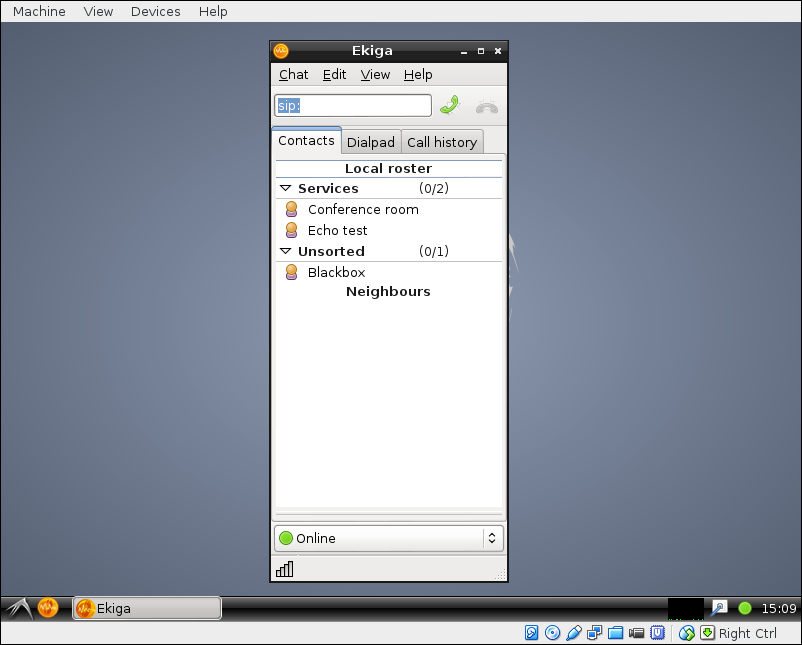802x645 pixels.
Task: Click the grey hang up phone icon
Action: [x=486, y=106]
